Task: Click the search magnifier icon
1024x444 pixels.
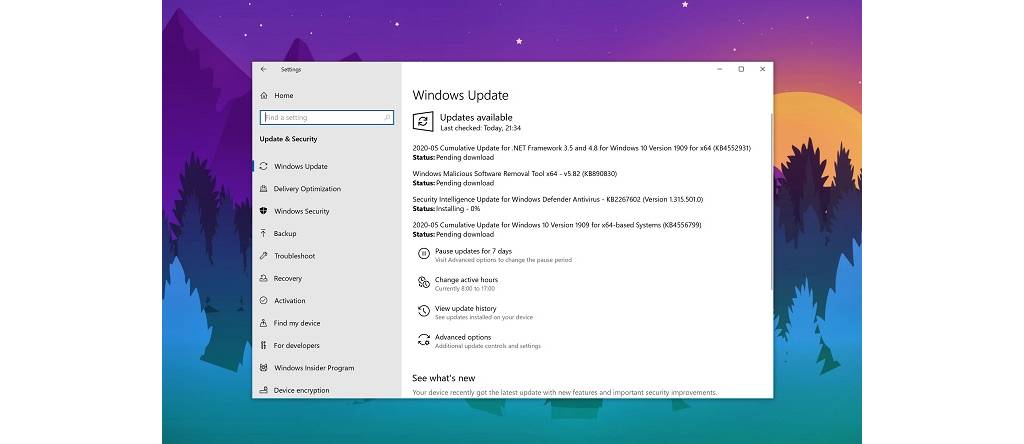Action: (387, 118)
